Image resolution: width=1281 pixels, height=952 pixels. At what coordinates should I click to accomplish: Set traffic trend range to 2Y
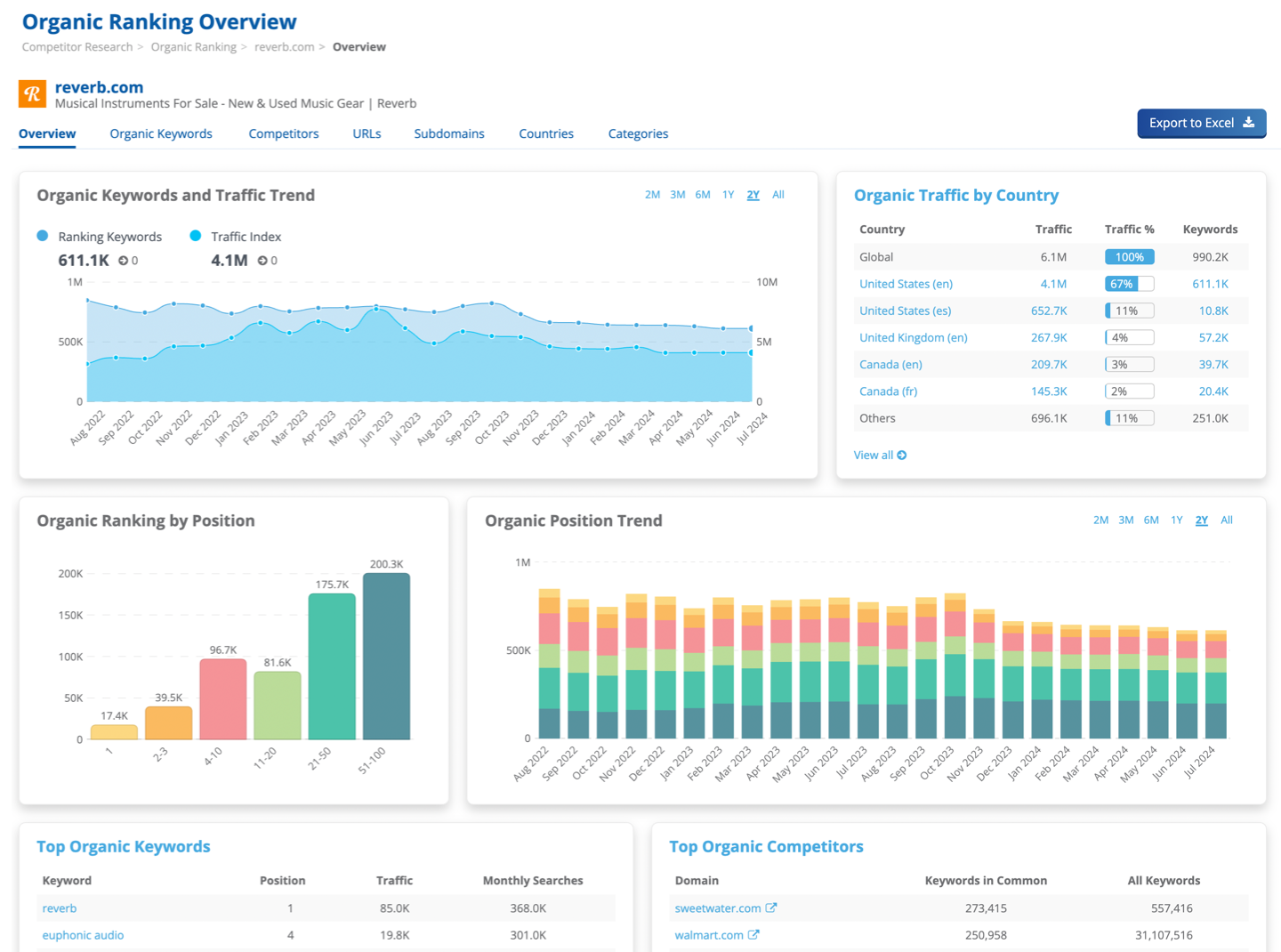[753, 195]
